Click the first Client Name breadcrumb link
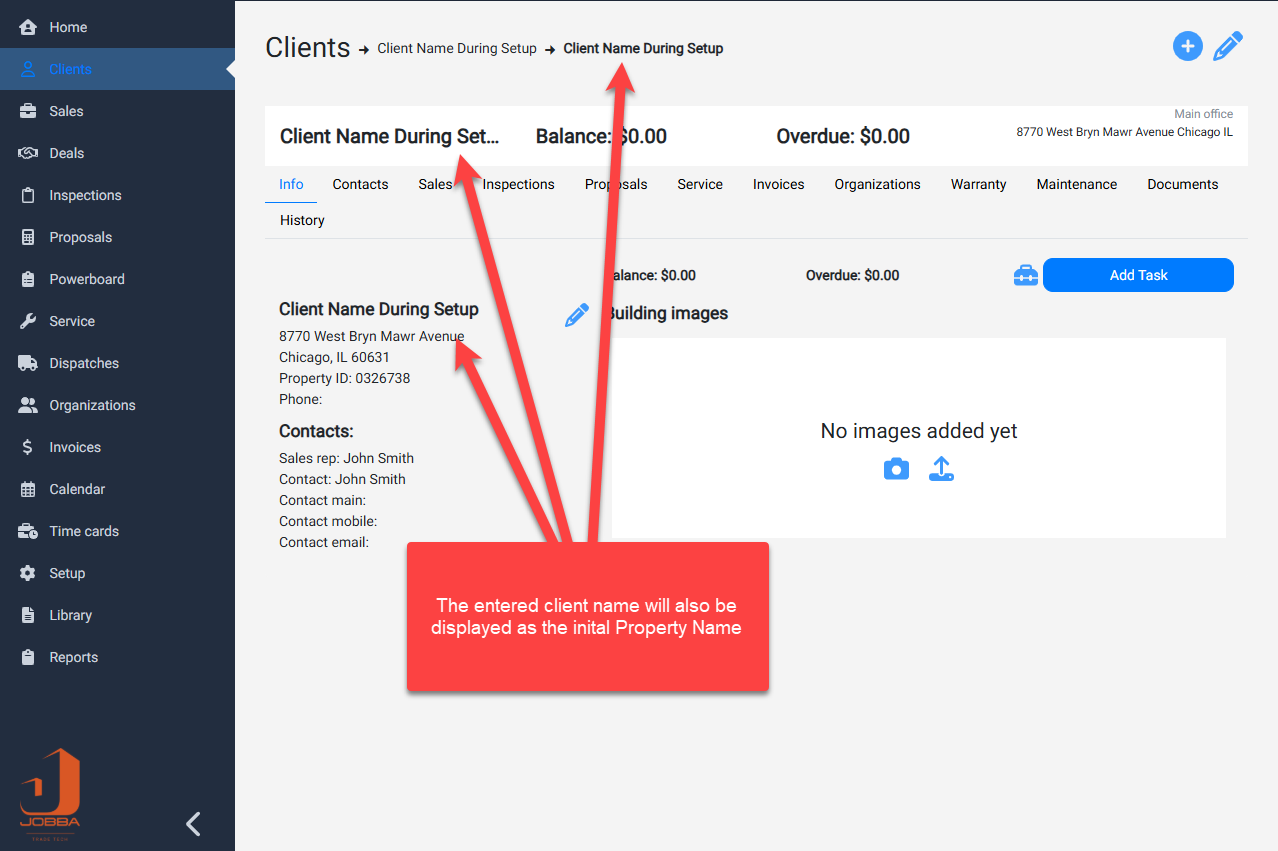Viewport: 1278px width, 851px height. 456,48
